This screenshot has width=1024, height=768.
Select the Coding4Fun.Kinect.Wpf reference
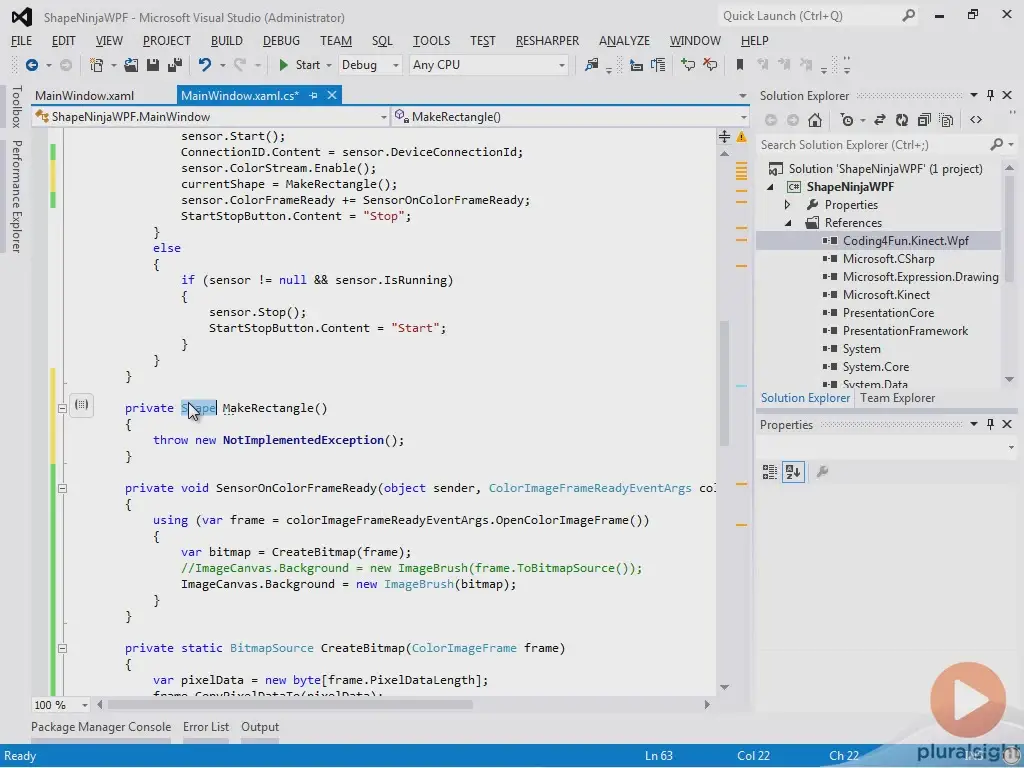(905, 240)
